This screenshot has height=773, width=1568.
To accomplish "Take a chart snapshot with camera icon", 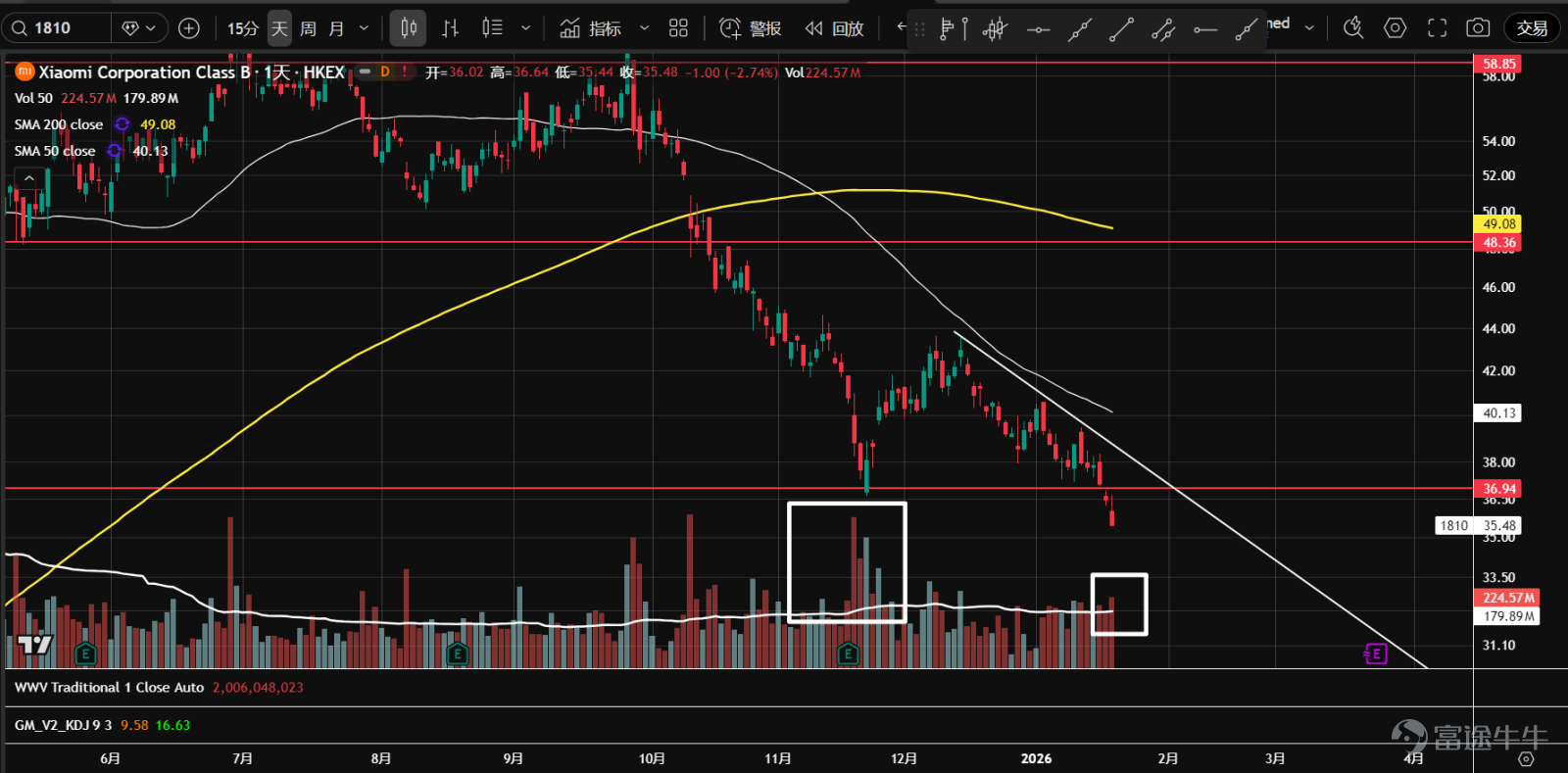I will pyautogui.click(x=1478, y=27).
